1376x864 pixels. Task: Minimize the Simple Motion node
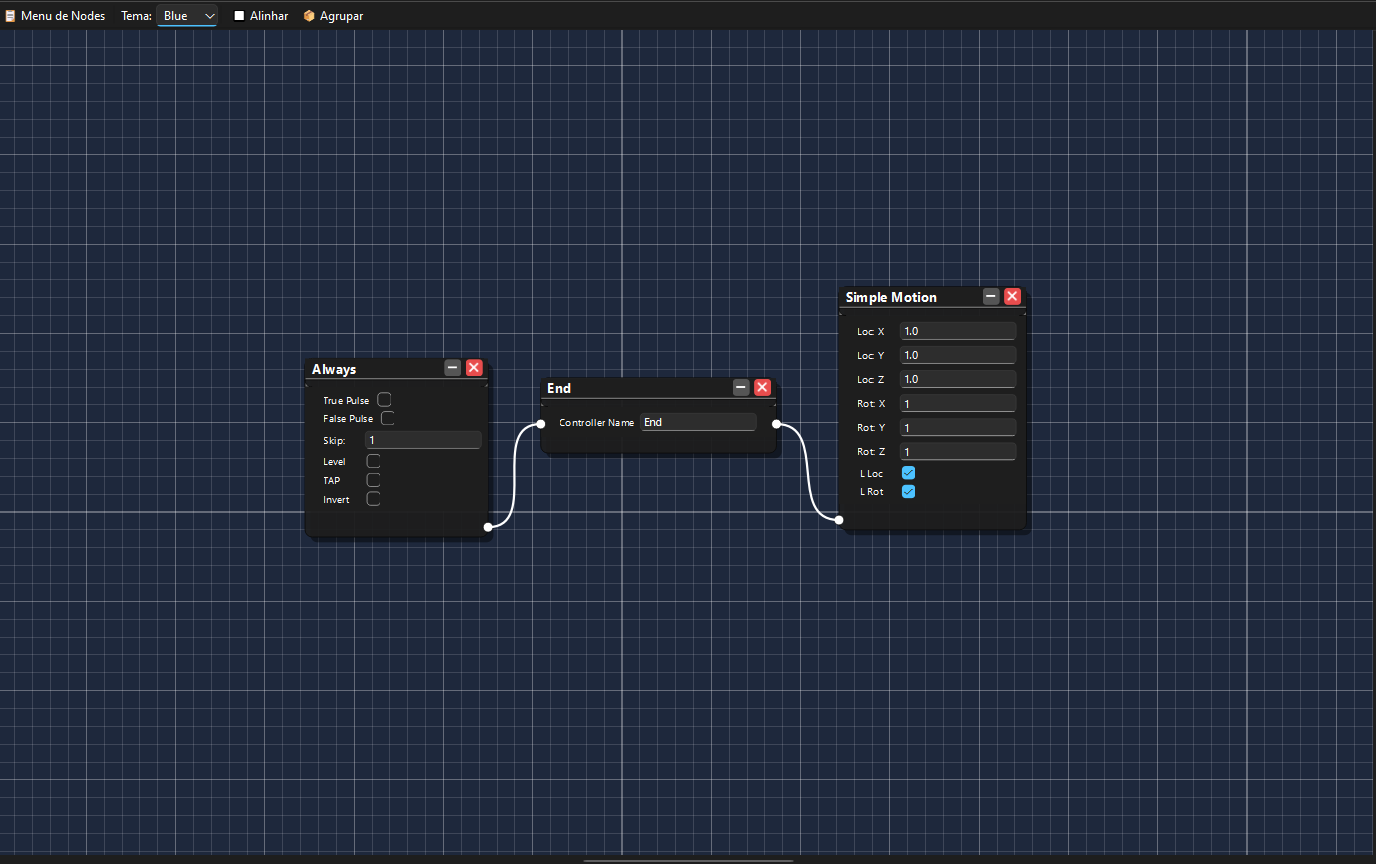click(x=991, y=296)
